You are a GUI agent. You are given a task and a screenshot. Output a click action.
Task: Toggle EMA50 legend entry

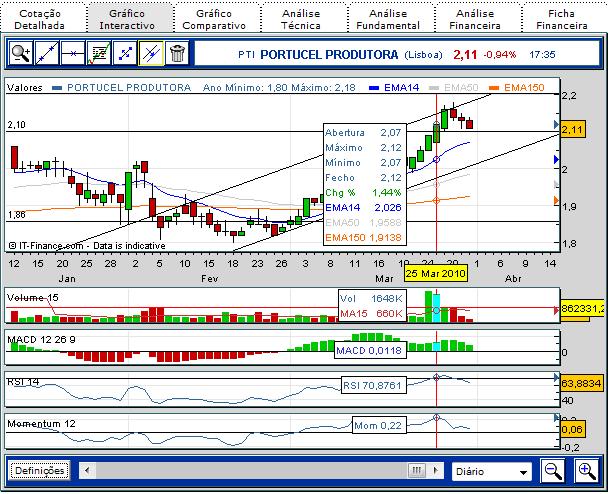454,88
